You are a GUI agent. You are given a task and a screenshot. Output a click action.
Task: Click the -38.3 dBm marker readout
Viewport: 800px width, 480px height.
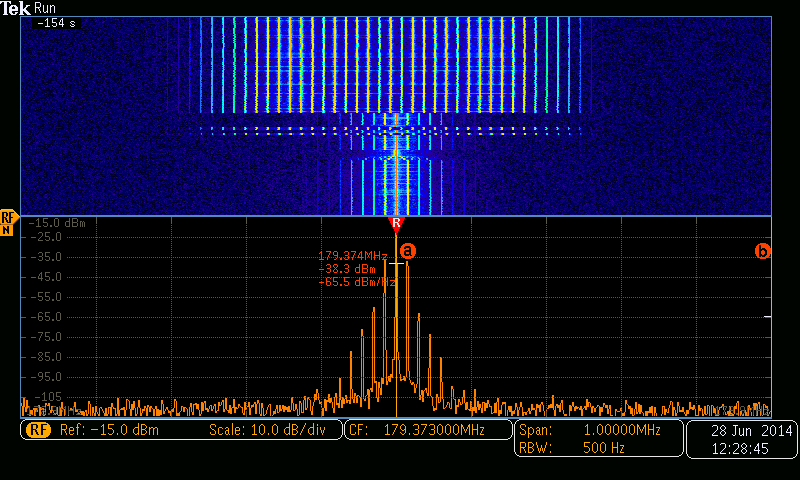[x=347, y=269]
